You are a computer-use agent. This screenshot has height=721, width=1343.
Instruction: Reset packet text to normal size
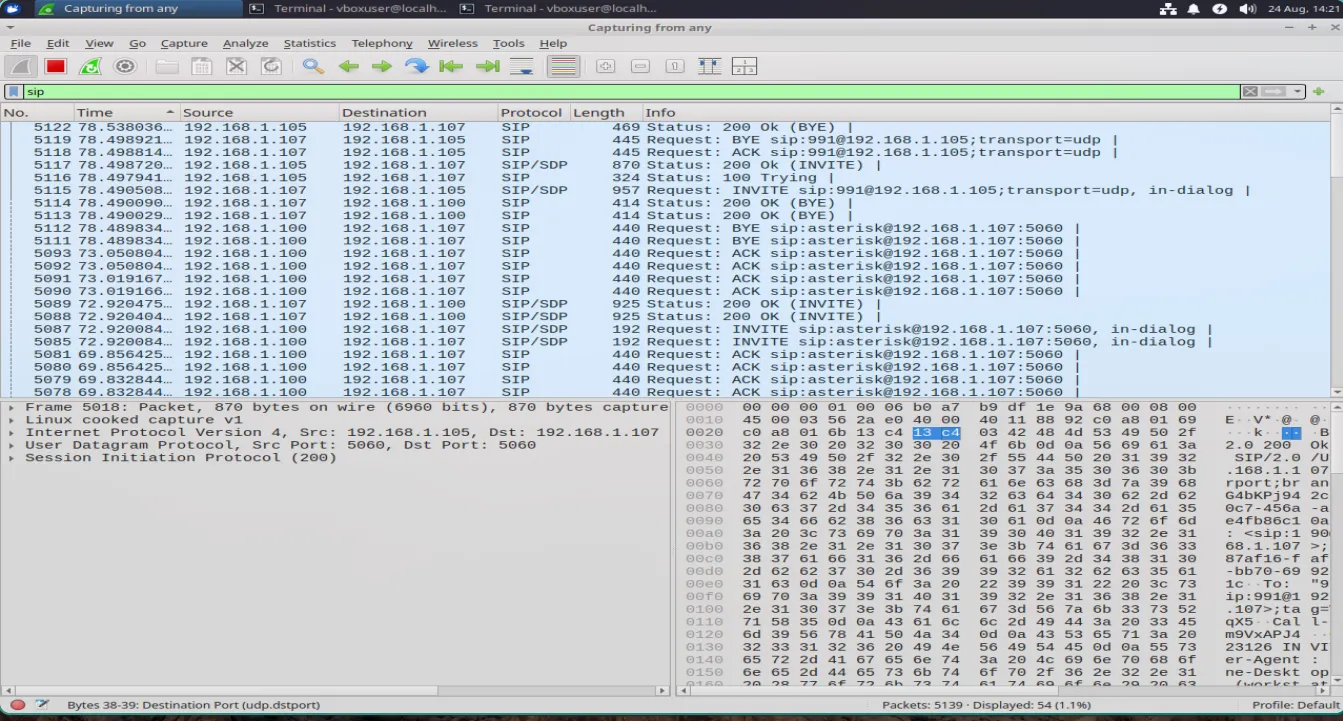click(x=675, y=66)
